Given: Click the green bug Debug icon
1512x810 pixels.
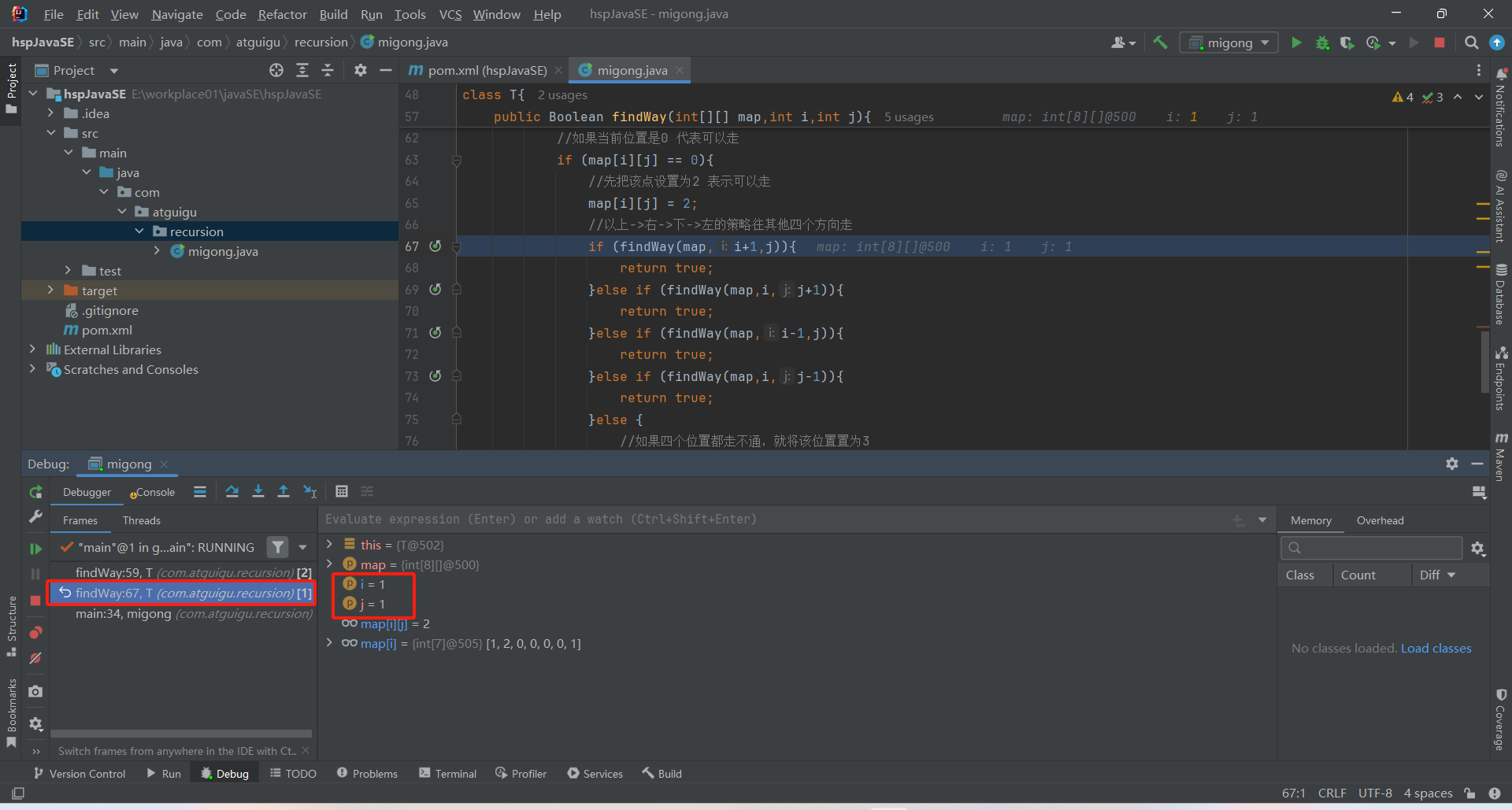Looking at the screenshot, I should point(1322,43).
